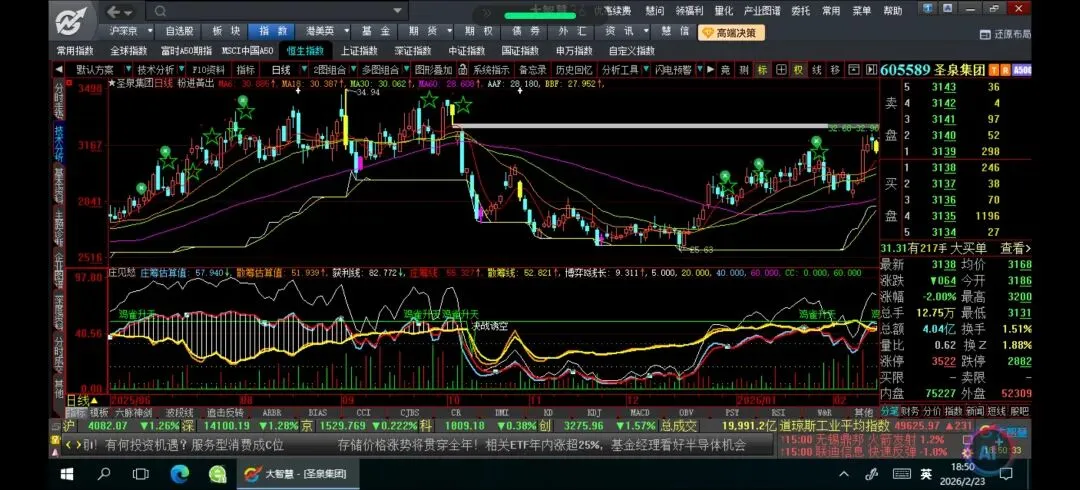The height and width of the screenshot is (490, 1080).
Task: Open the 菜单 menu
Action: pos(862,10)
